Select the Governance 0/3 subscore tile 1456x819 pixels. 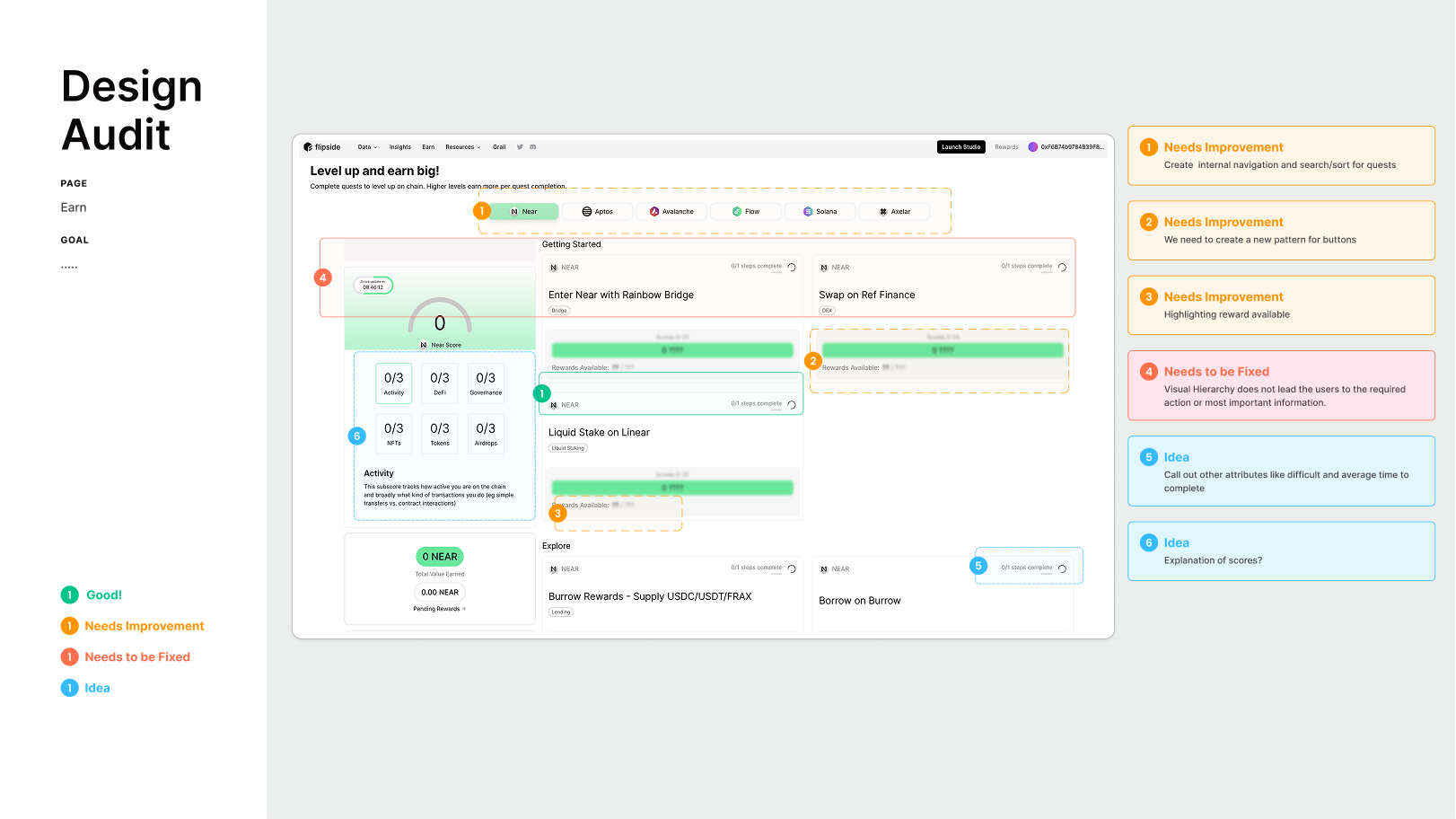click(x=486, y=383)
